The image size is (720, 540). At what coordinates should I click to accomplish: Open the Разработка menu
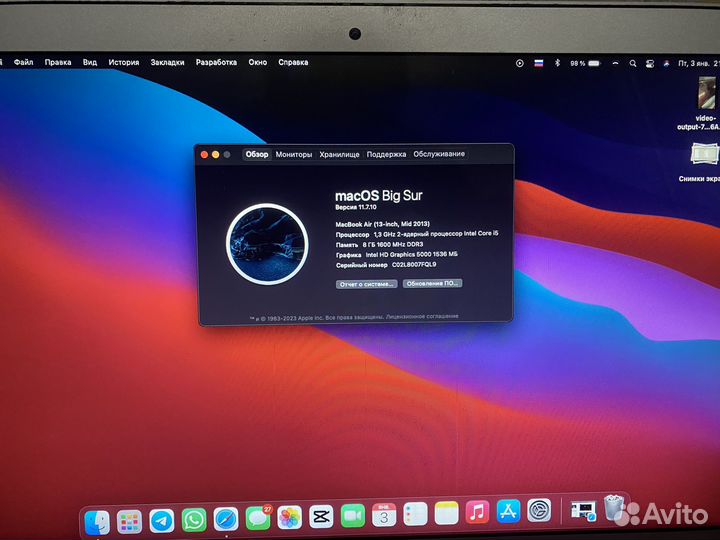[216, 62]
